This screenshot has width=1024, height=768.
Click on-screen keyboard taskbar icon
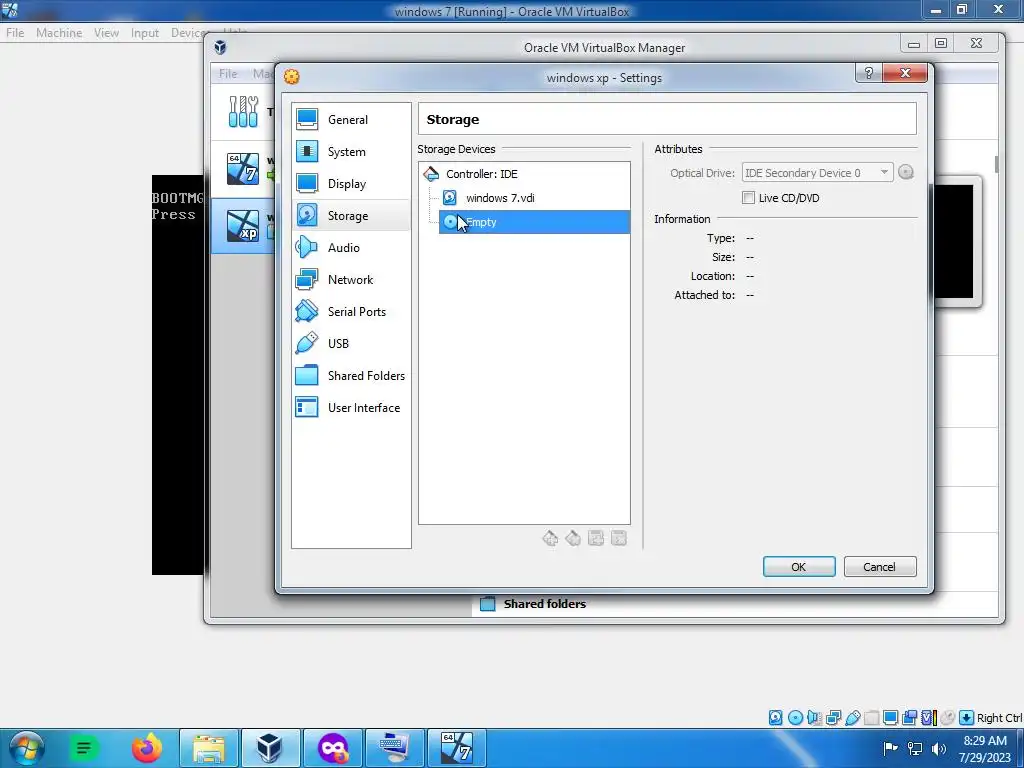pos(394,748)
